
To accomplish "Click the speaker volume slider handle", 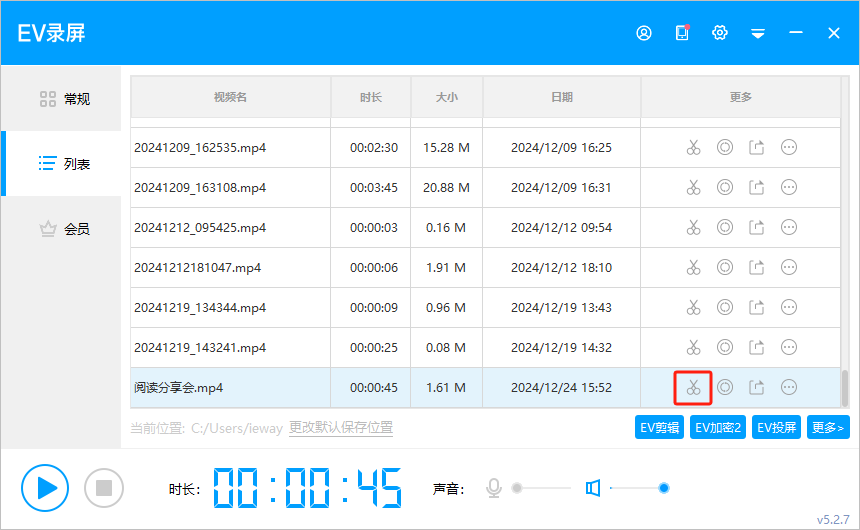I will pyautogui.click(x=664, y=488).
